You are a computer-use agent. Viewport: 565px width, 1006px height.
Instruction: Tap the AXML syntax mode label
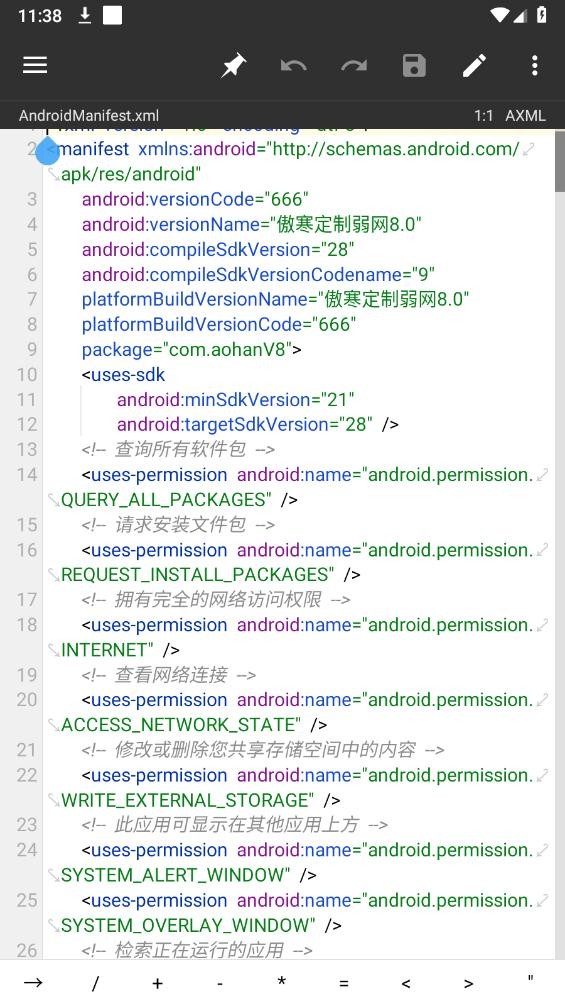[525, 115]
